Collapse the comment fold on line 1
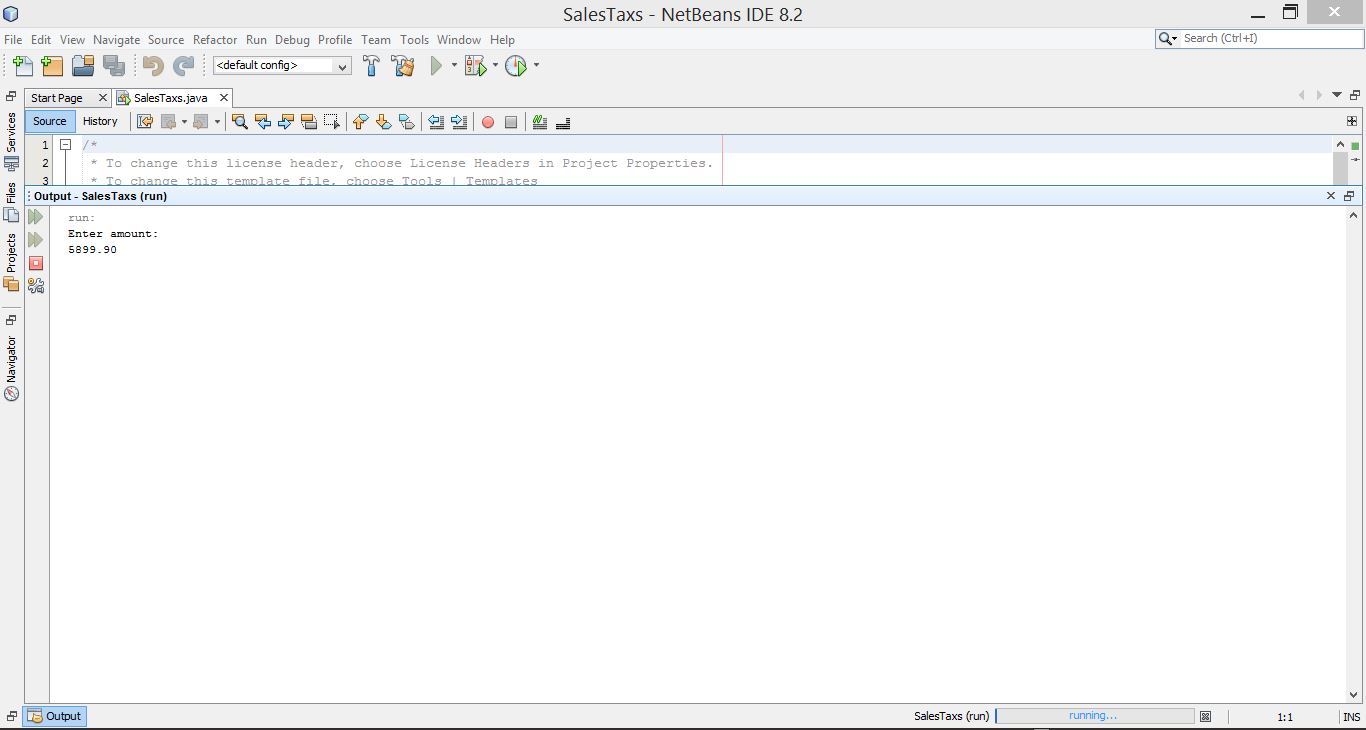The height and width of the screenshot is (730, 1366). click(x=65, y=145)
